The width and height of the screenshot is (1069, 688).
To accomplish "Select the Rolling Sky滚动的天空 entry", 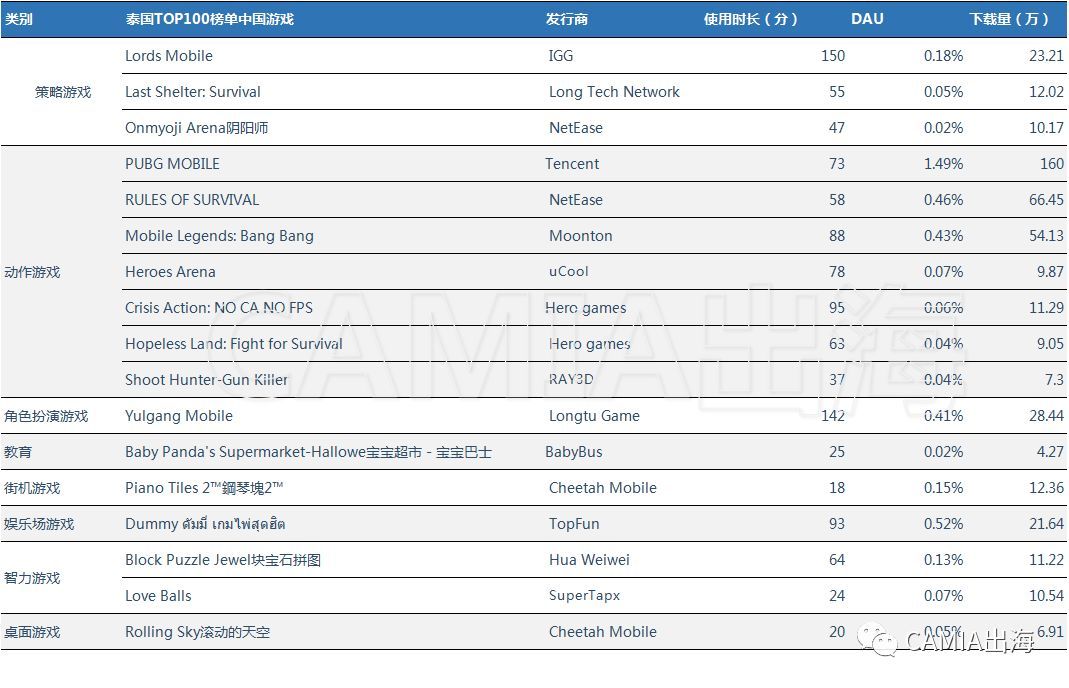I will pyautogui.click(x=197, y=632).
